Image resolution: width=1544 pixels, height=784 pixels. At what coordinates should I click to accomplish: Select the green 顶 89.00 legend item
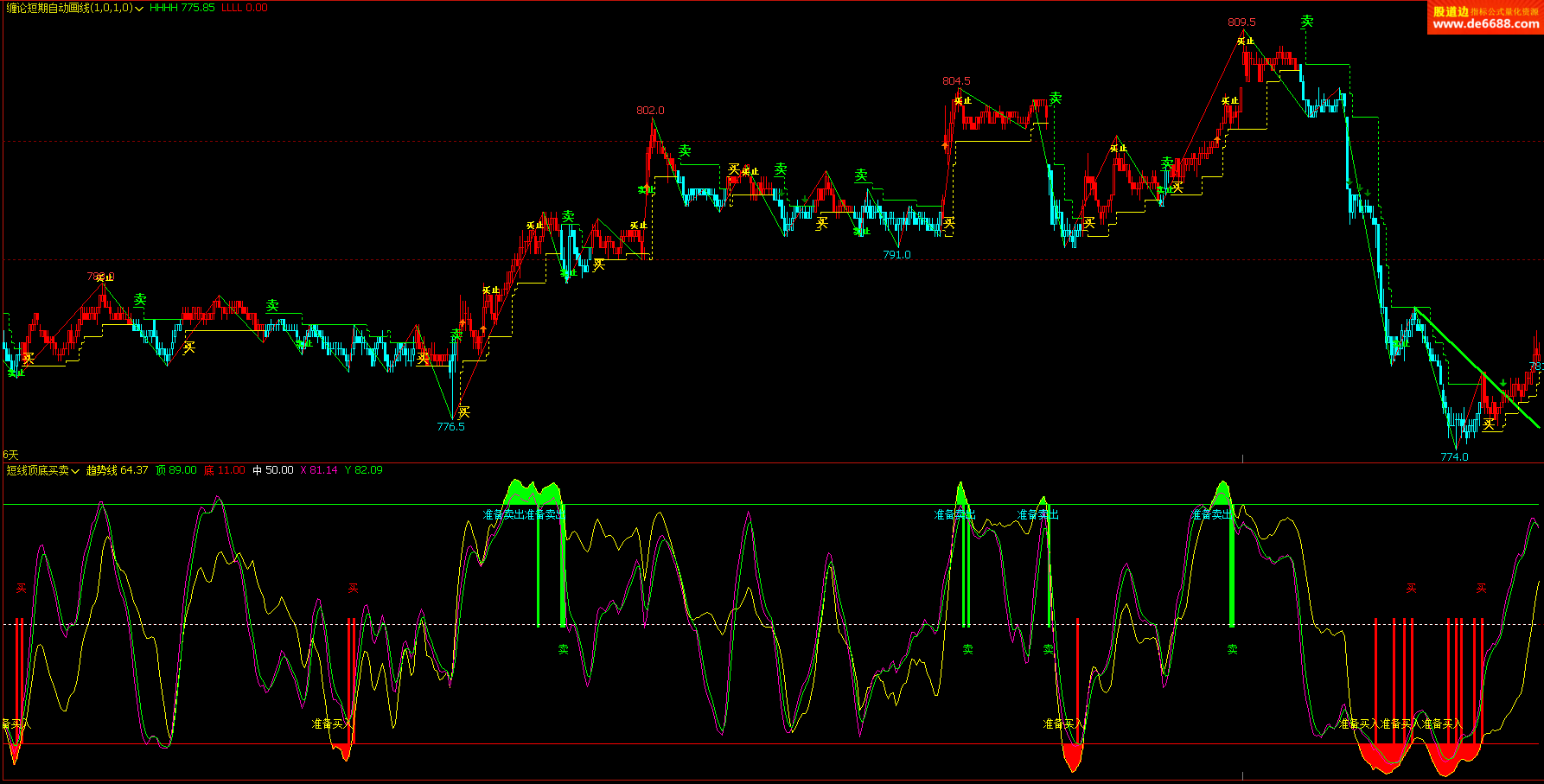pyautogui.click(x=176, y=470)
